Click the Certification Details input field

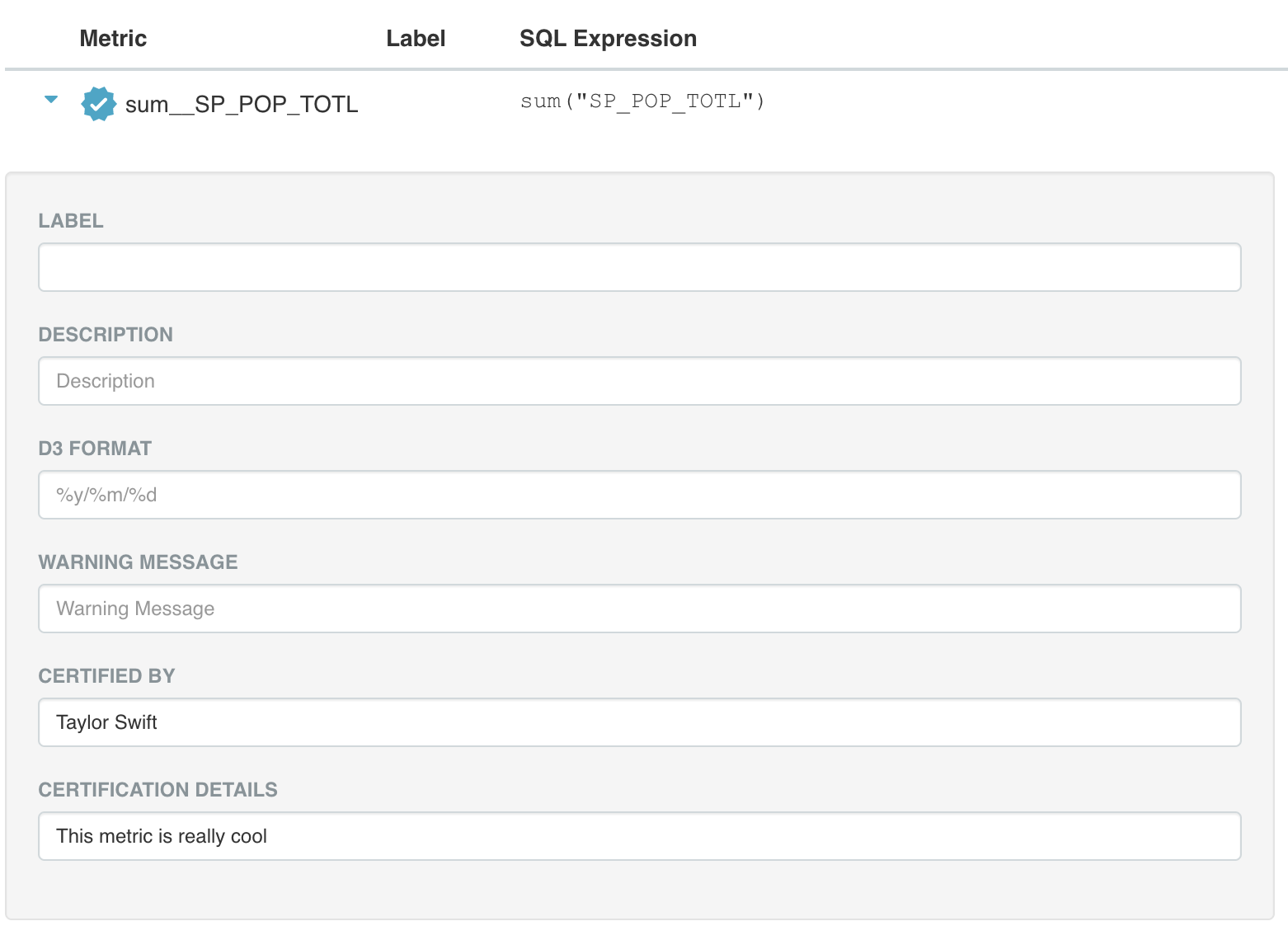pyautogui.click(x=639, y=836)
